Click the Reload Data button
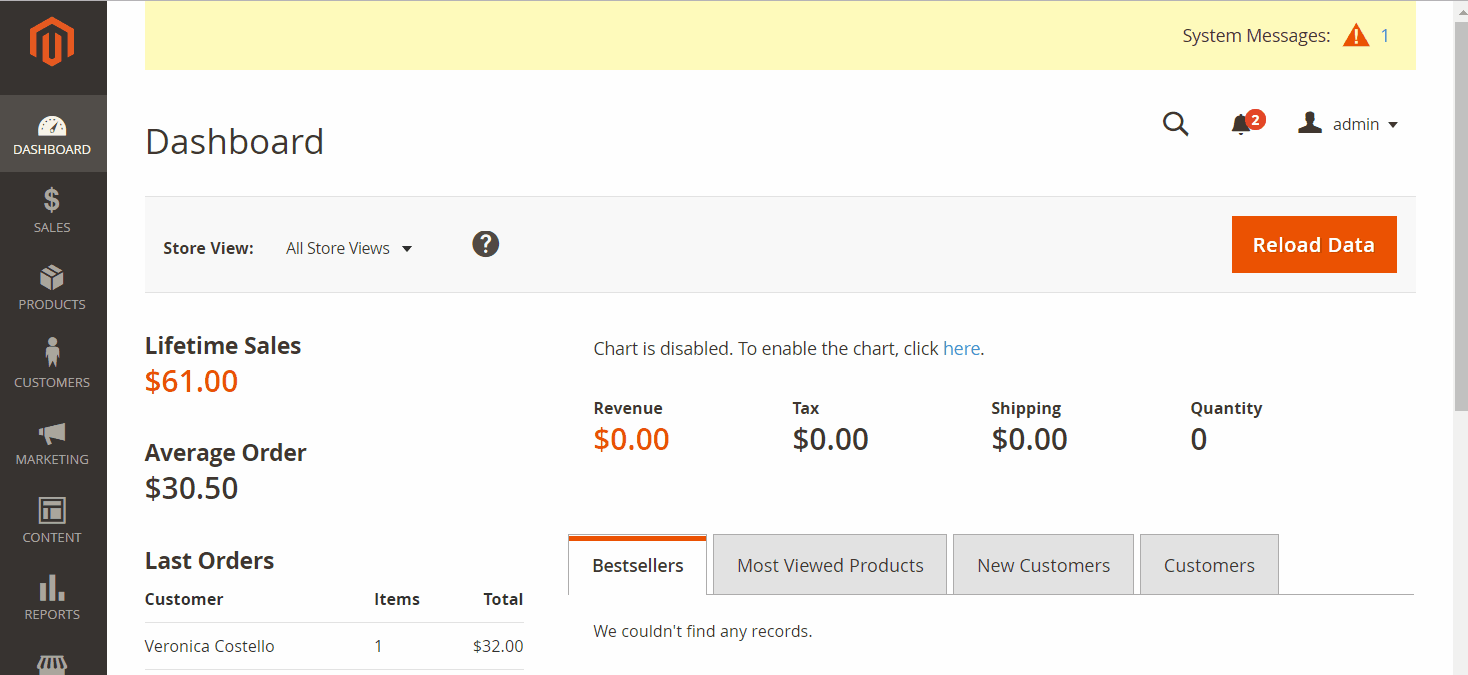The image size is (1468, 675). [1313, 245]
